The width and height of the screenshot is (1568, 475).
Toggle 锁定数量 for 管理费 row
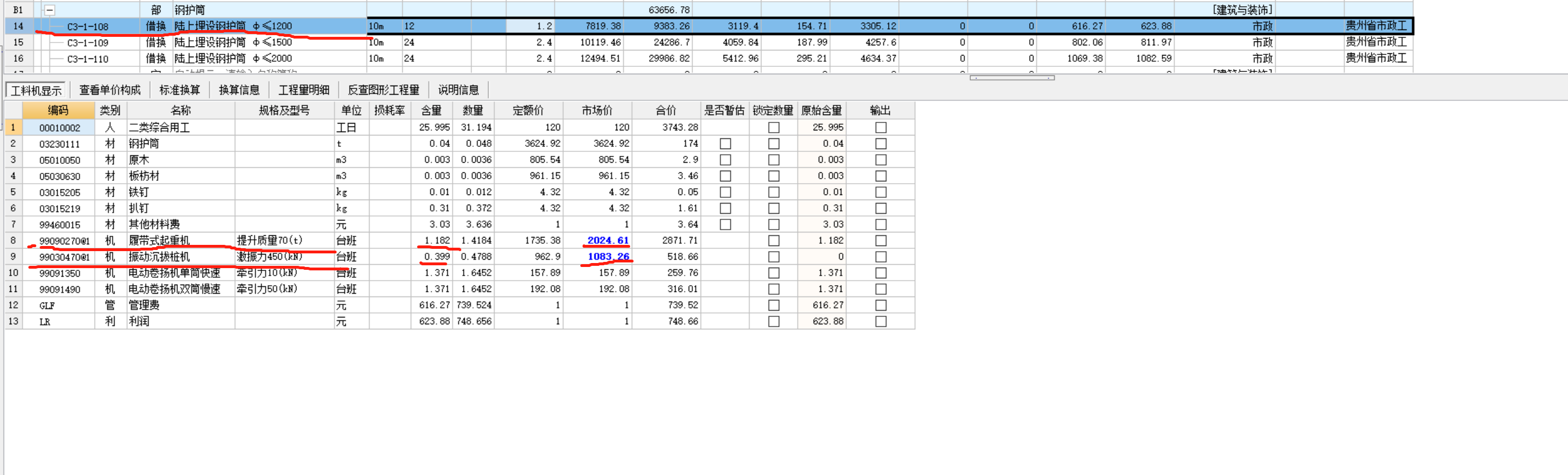pos(774,305)
